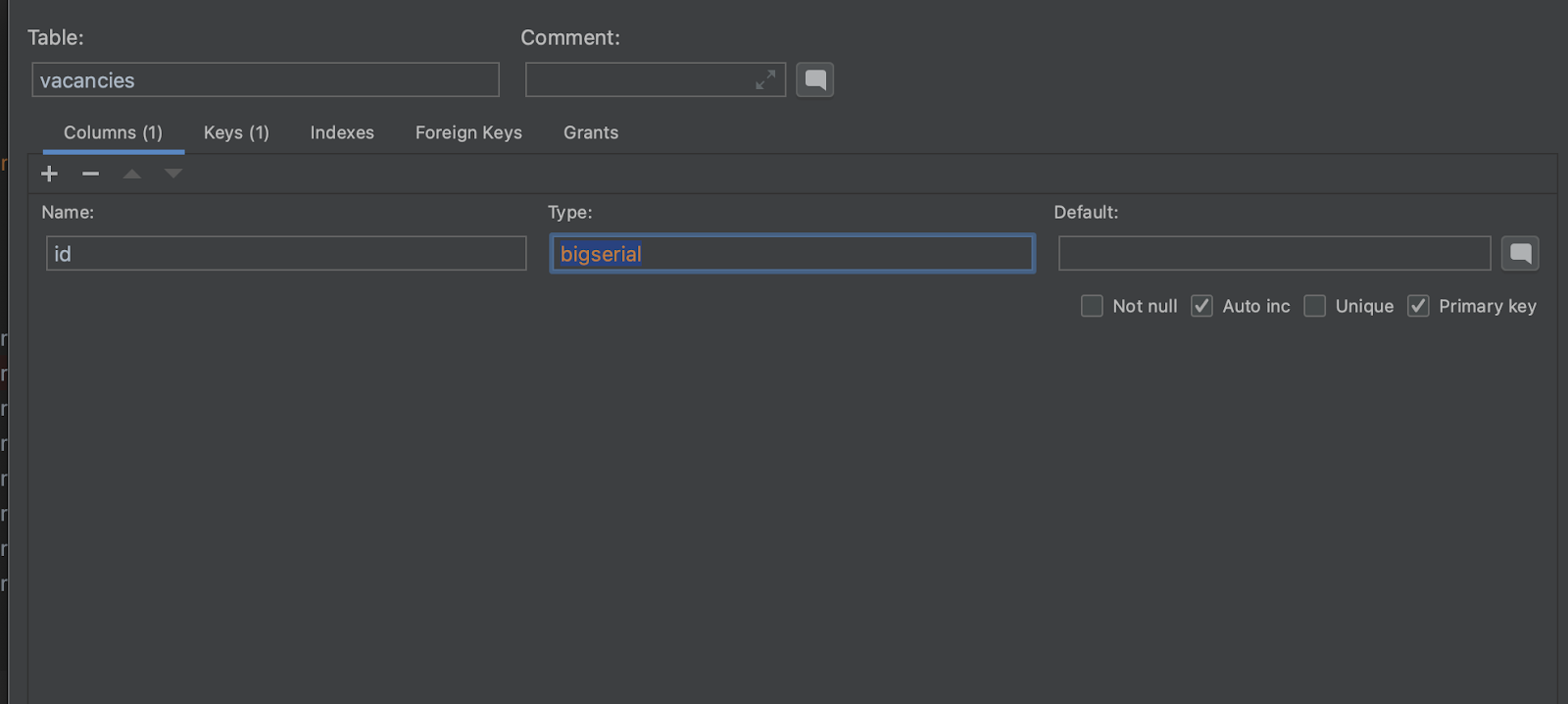Remove selected column with minus icon

pos(91,174)
